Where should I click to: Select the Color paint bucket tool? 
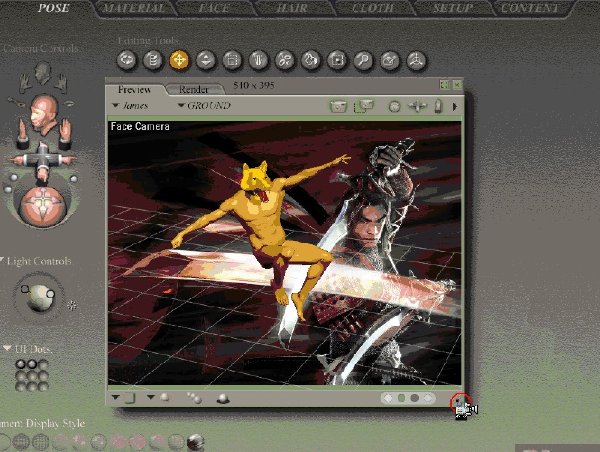[311, 60]
